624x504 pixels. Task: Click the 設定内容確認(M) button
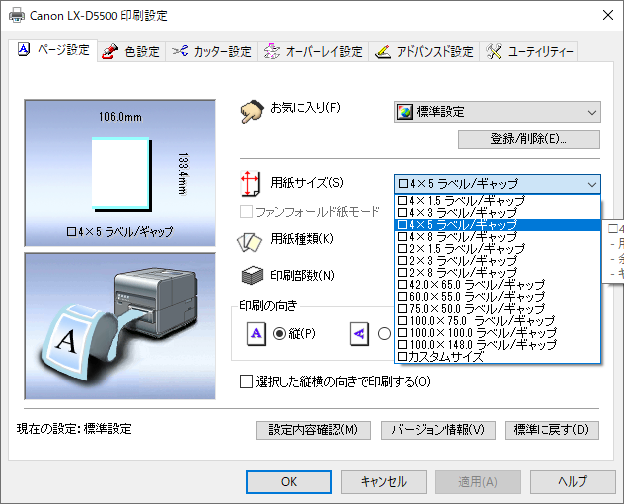(313, 430)
